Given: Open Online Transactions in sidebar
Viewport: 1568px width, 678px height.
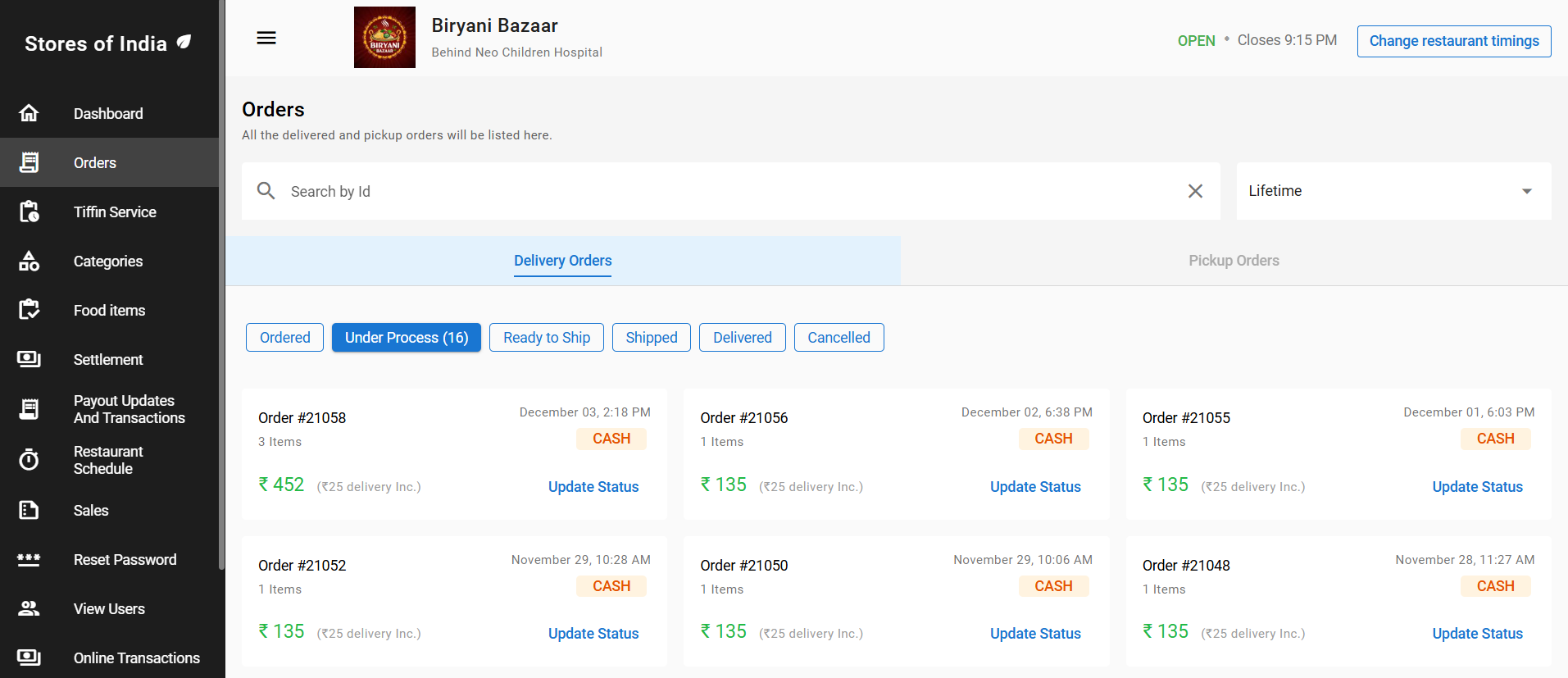Looking at the screenshot, I should [136, 658].
